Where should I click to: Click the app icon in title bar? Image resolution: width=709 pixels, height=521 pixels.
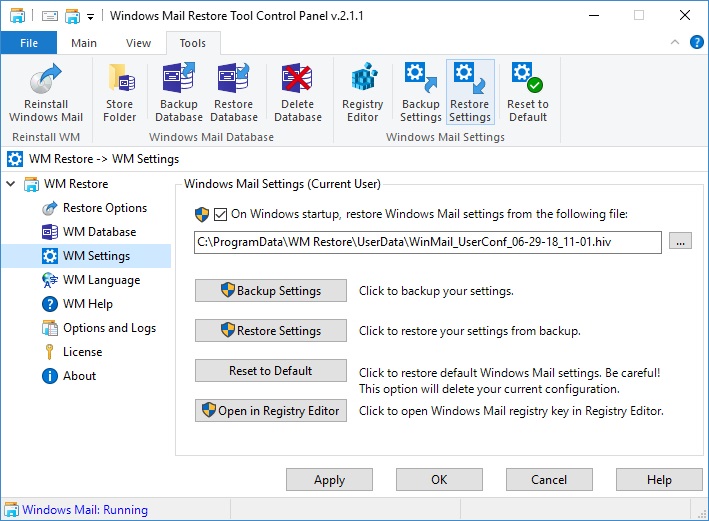[17, 16]
